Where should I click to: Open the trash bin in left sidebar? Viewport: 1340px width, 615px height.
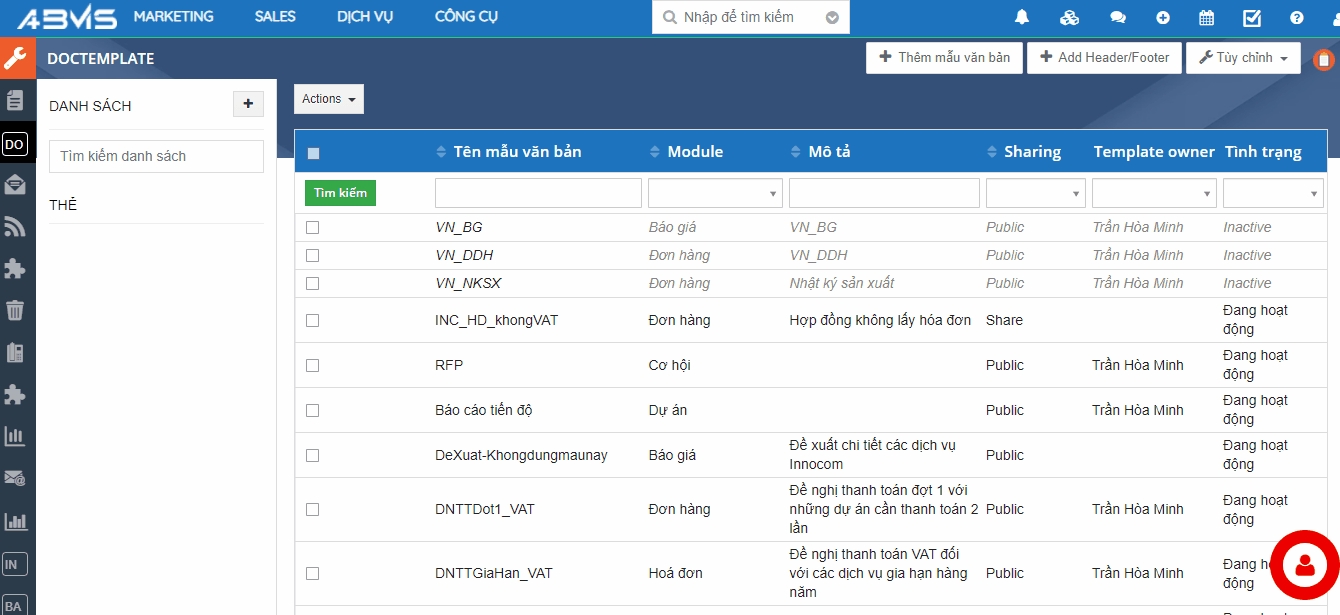point(15,310)
